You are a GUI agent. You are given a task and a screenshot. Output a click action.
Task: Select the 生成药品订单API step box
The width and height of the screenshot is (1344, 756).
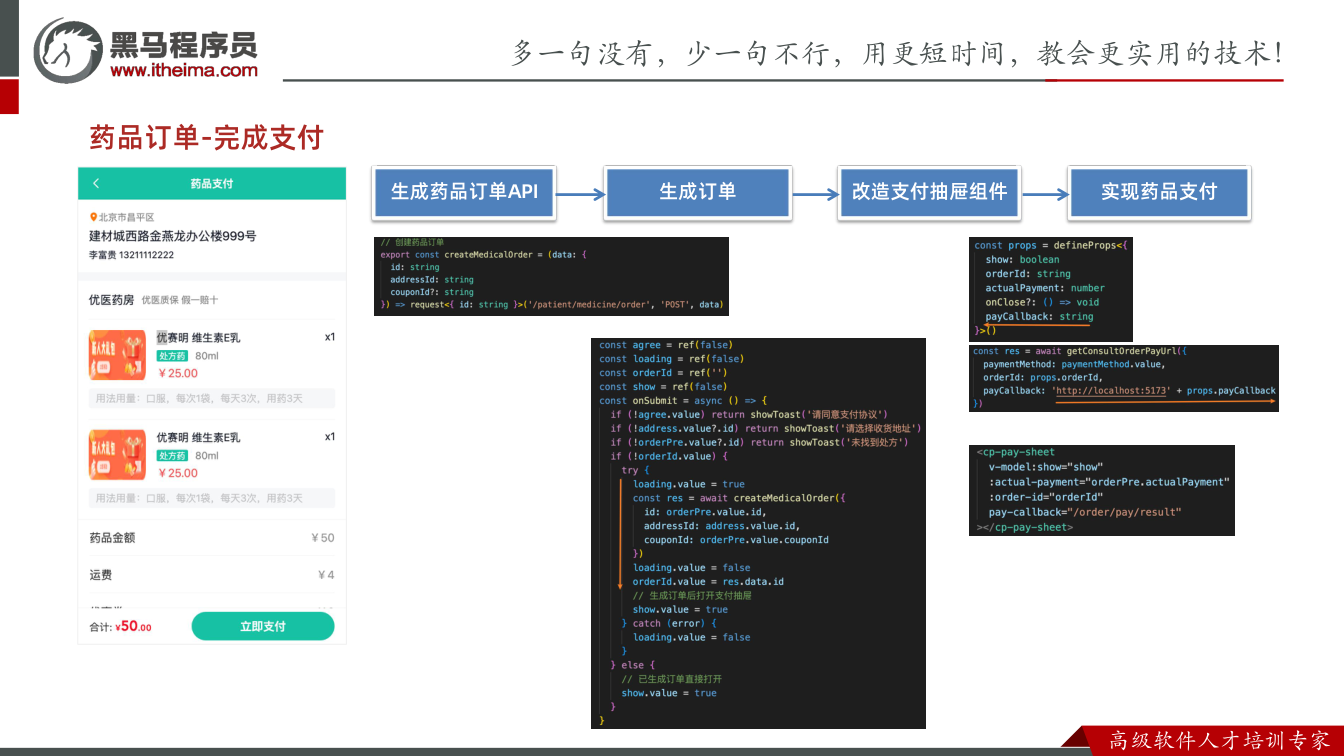point(464,191)
